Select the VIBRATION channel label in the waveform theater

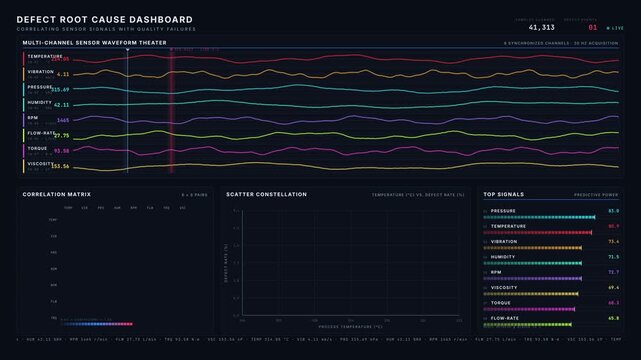(40, 72)
